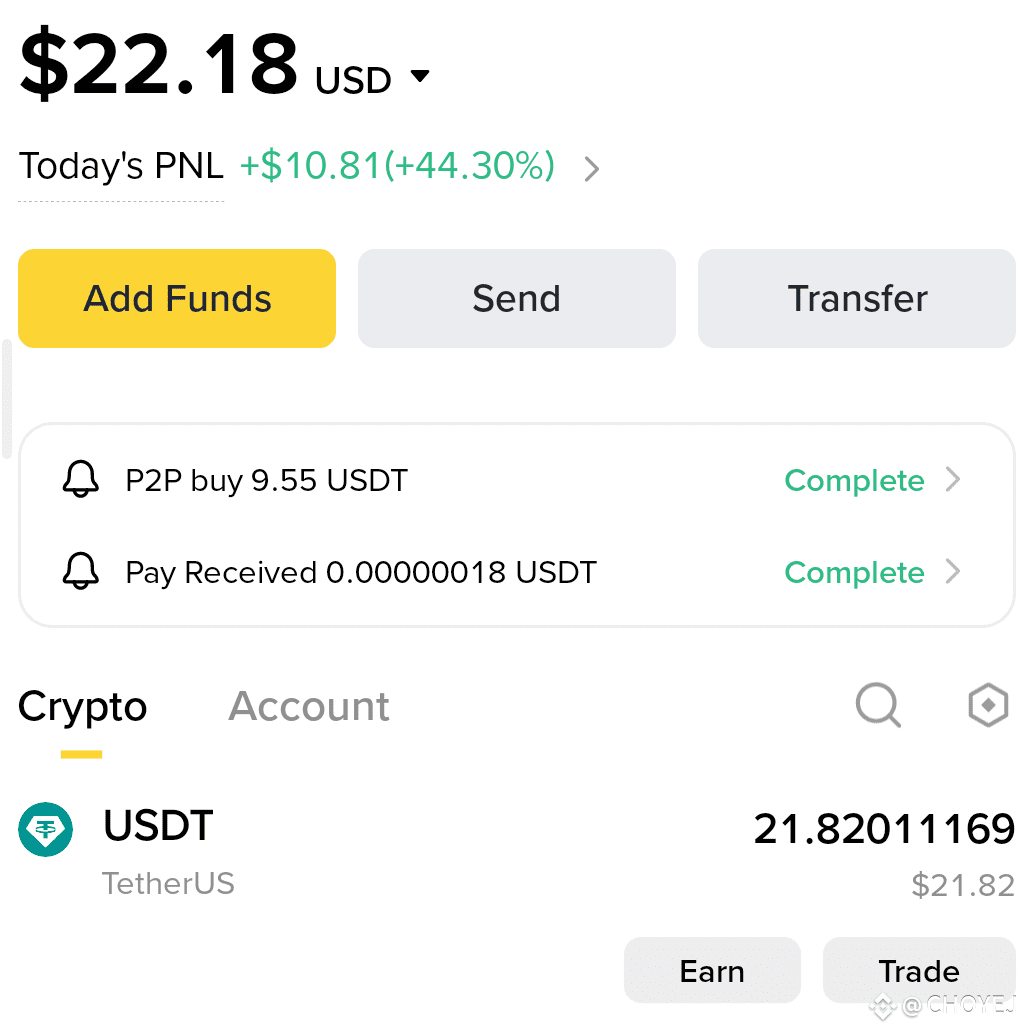Click the Transfer button
This screenshot has height=1032, width=1026.
[856, 298]
